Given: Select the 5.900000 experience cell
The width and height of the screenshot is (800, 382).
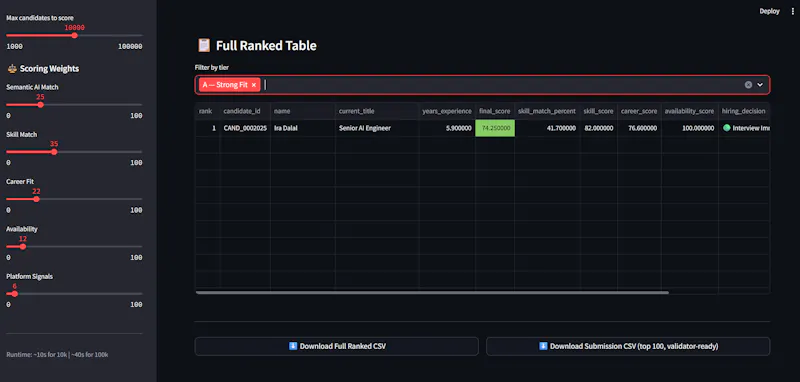Looking at the screenshot, I should (447, 129).
